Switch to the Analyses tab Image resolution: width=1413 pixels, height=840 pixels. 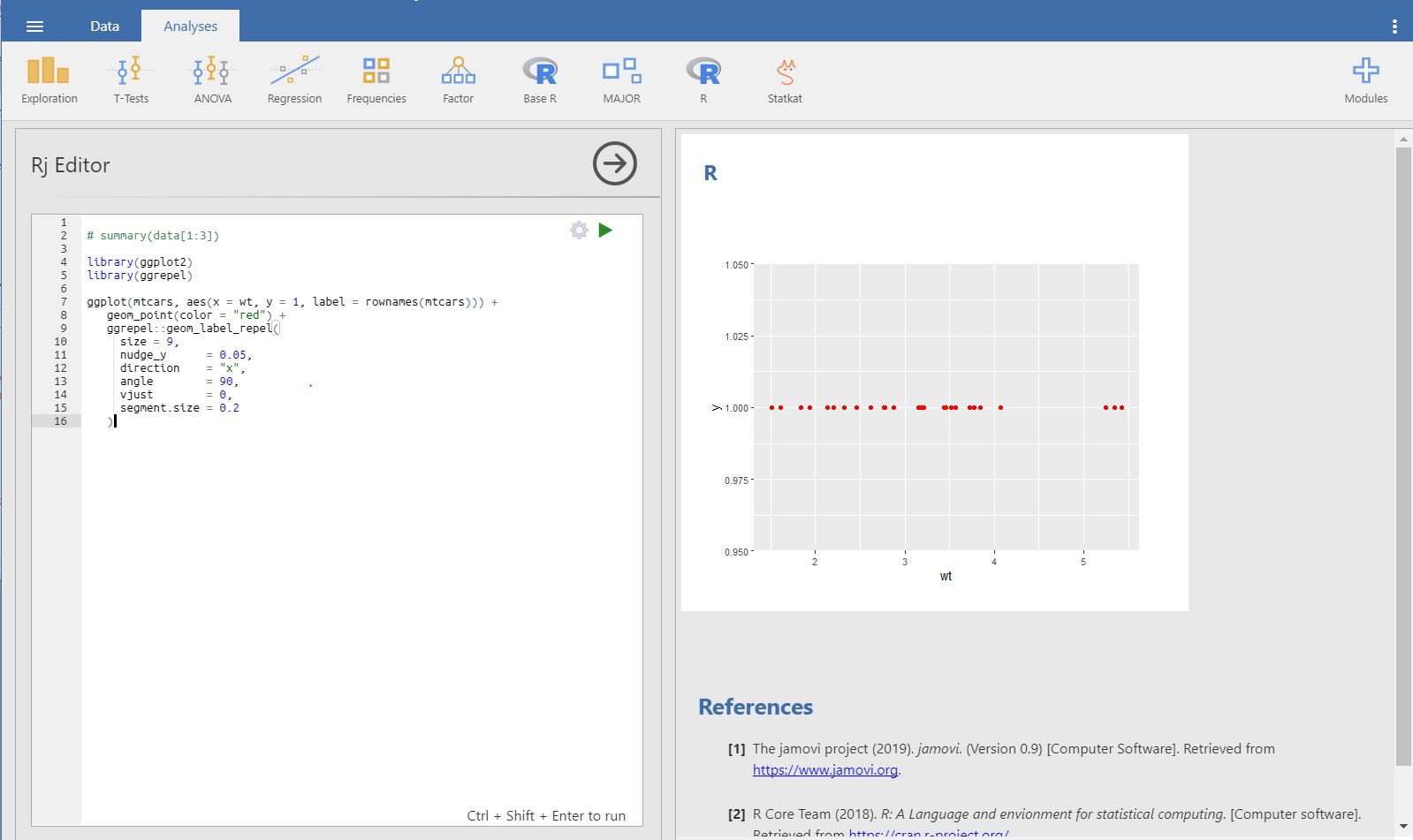coord(190,26)
